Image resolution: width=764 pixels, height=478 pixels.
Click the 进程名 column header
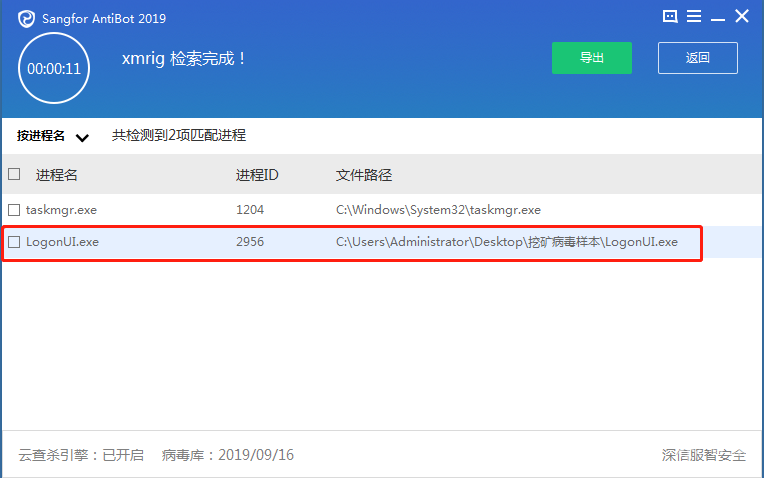(57, 175)
